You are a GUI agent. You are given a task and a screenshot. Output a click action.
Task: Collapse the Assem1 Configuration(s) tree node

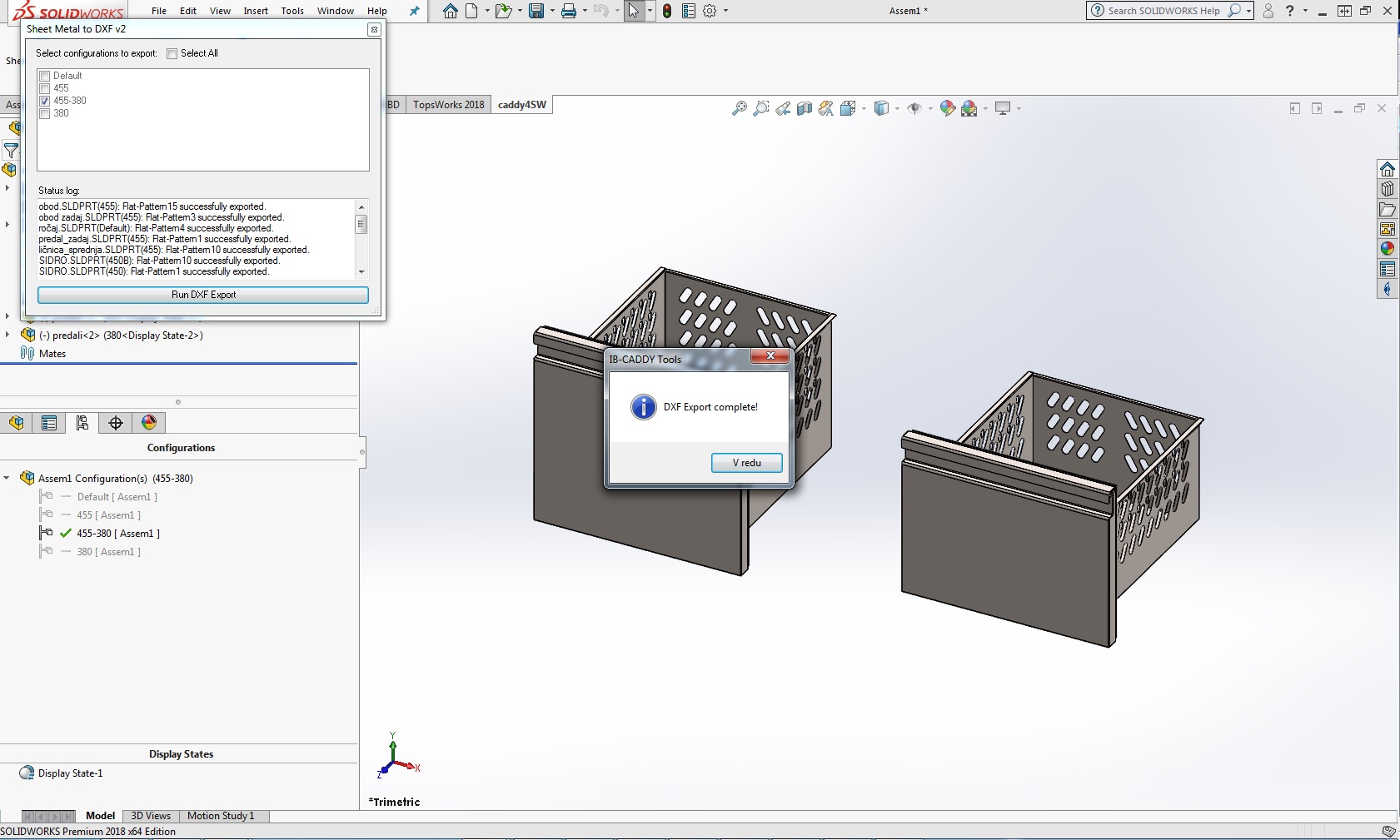[x=7, y=479]
